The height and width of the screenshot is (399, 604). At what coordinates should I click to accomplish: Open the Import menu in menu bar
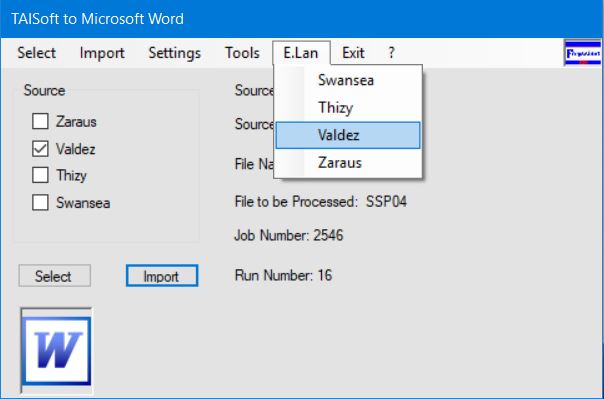tap(102, 53)
